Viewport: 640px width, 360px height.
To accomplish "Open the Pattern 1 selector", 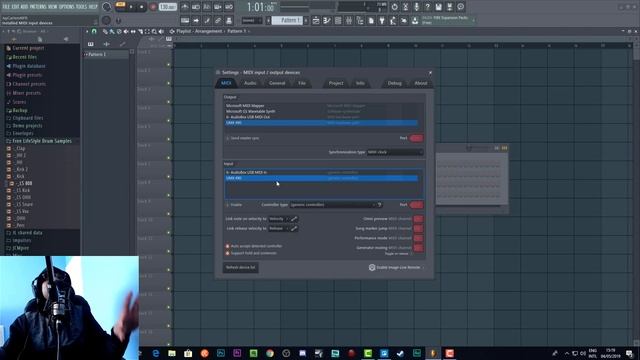I will pos(287,20).
